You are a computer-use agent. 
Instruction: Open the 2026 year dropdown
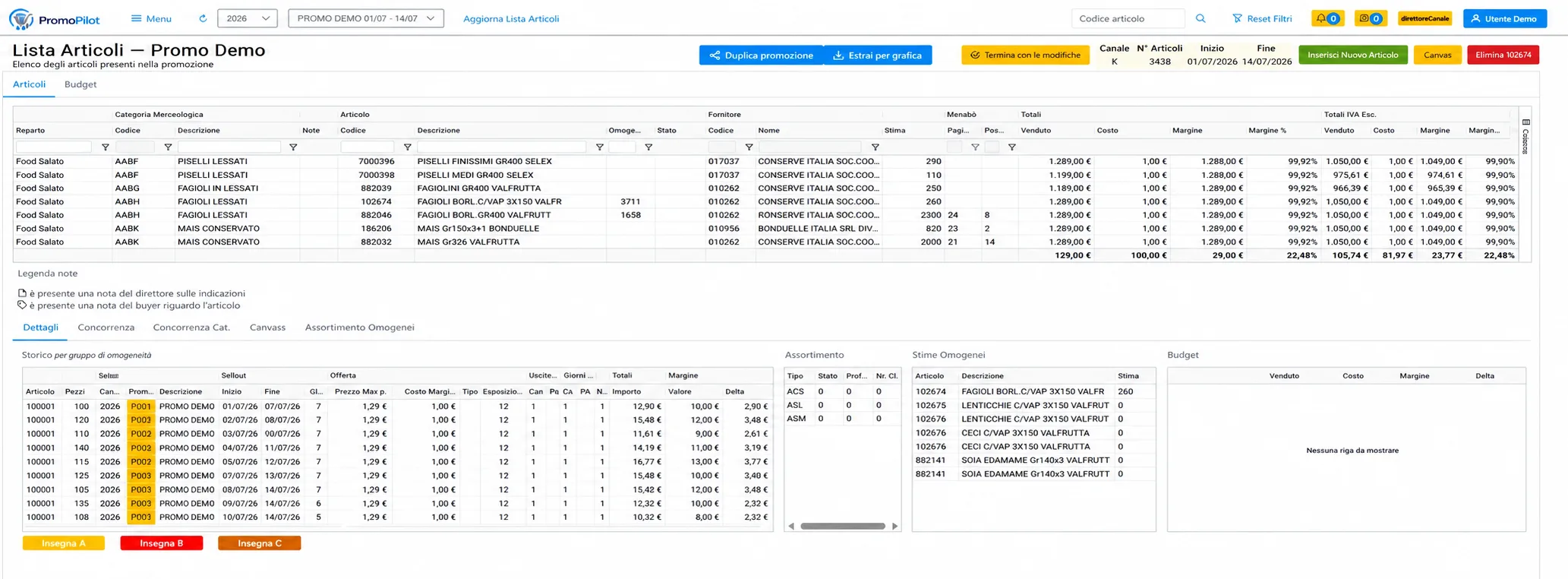247,18
